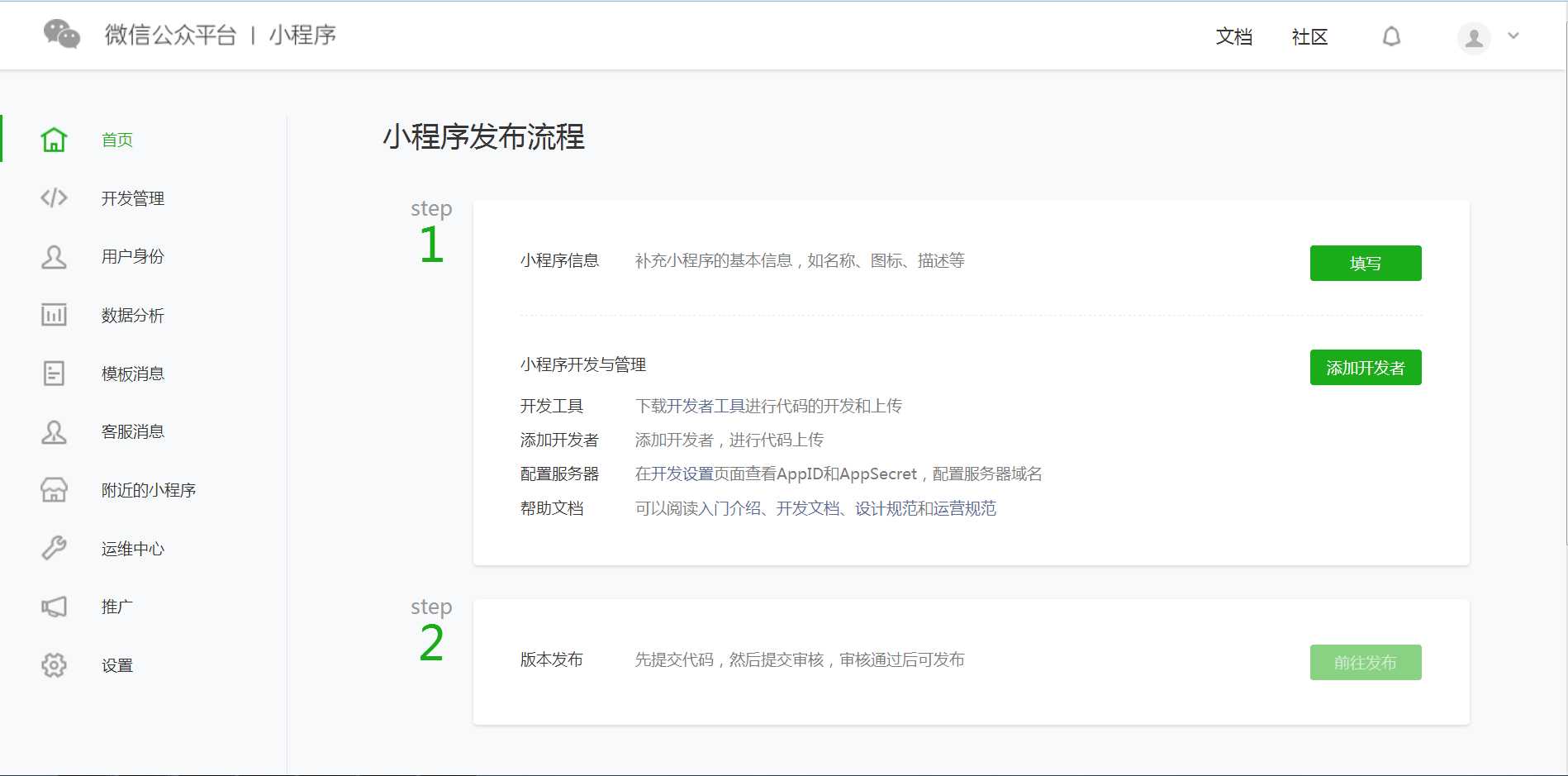Viewport: 1568px width, 776px height.
Task: Click the gear icon for 设置
Action: pos(54,665)
